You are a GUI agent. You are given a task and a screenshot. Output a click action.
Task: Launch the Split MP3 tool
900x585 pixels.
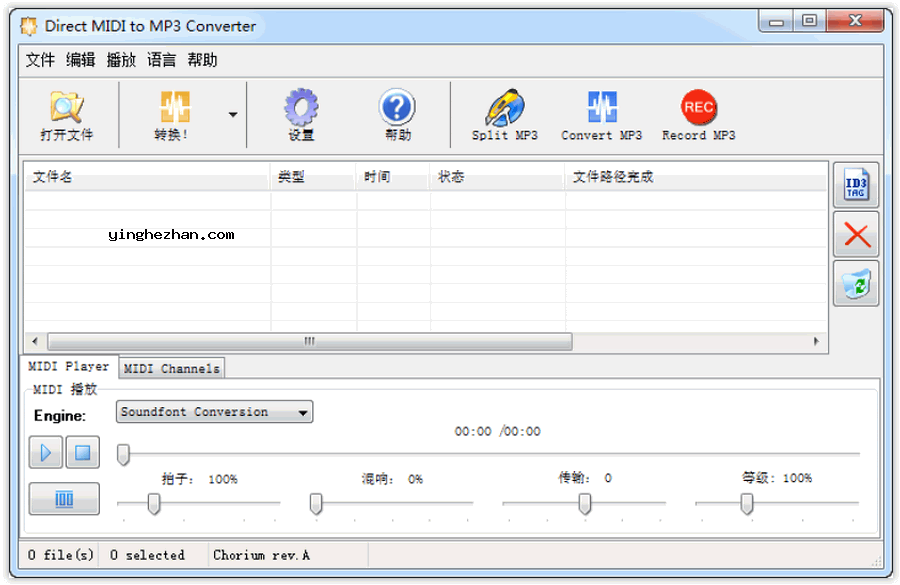[x=504, y=108]
